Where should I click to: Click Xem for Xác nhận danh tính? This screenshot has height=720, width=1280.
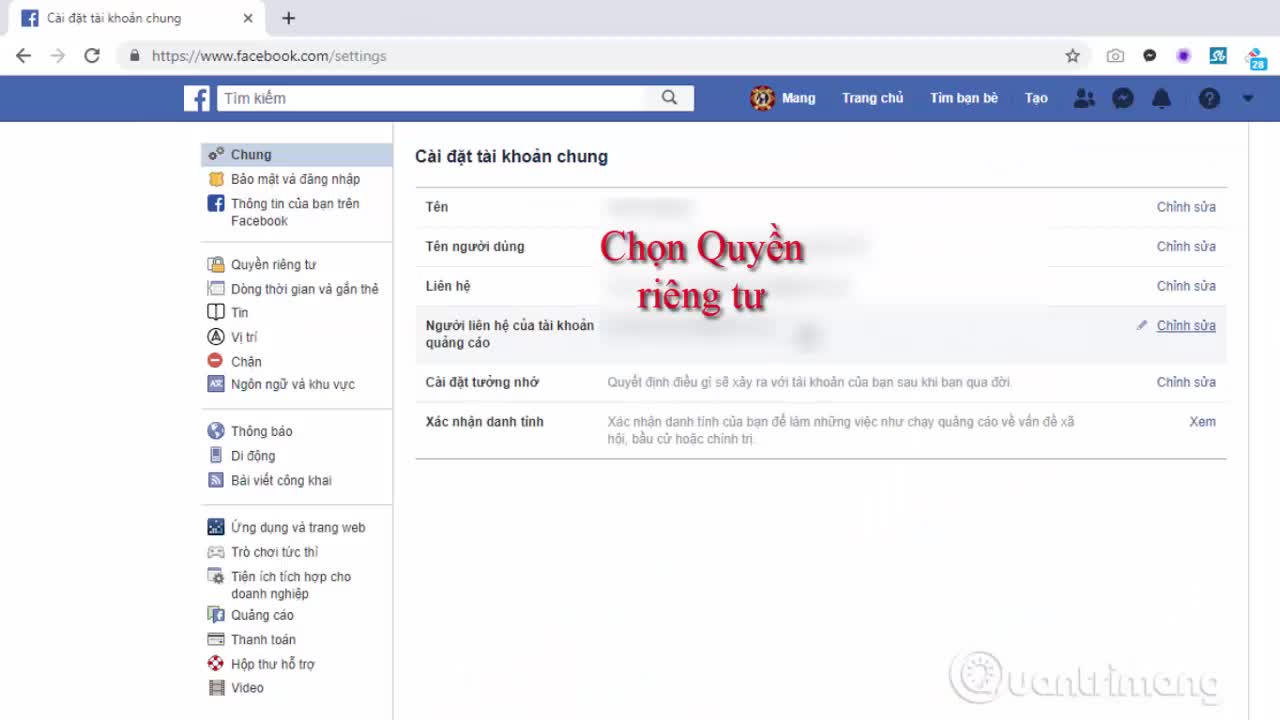pos(1202,422)
